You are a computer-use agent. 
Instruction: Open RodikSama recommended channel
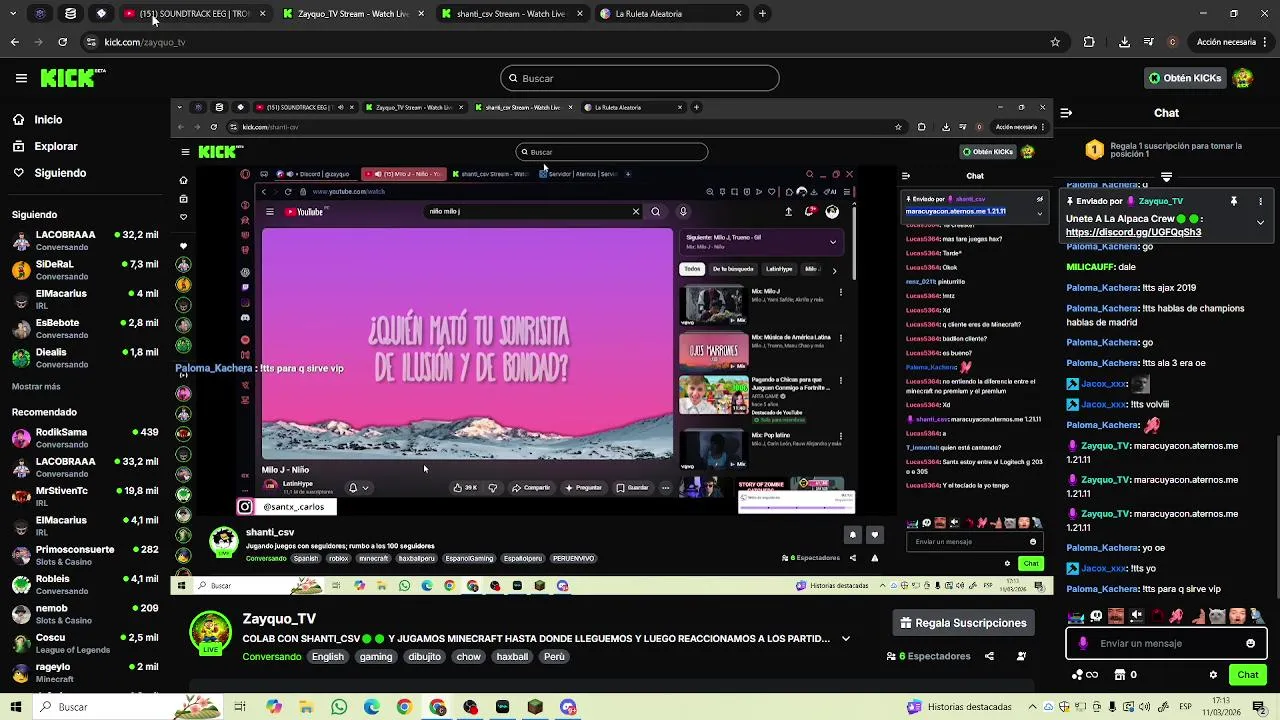[85, 438]
